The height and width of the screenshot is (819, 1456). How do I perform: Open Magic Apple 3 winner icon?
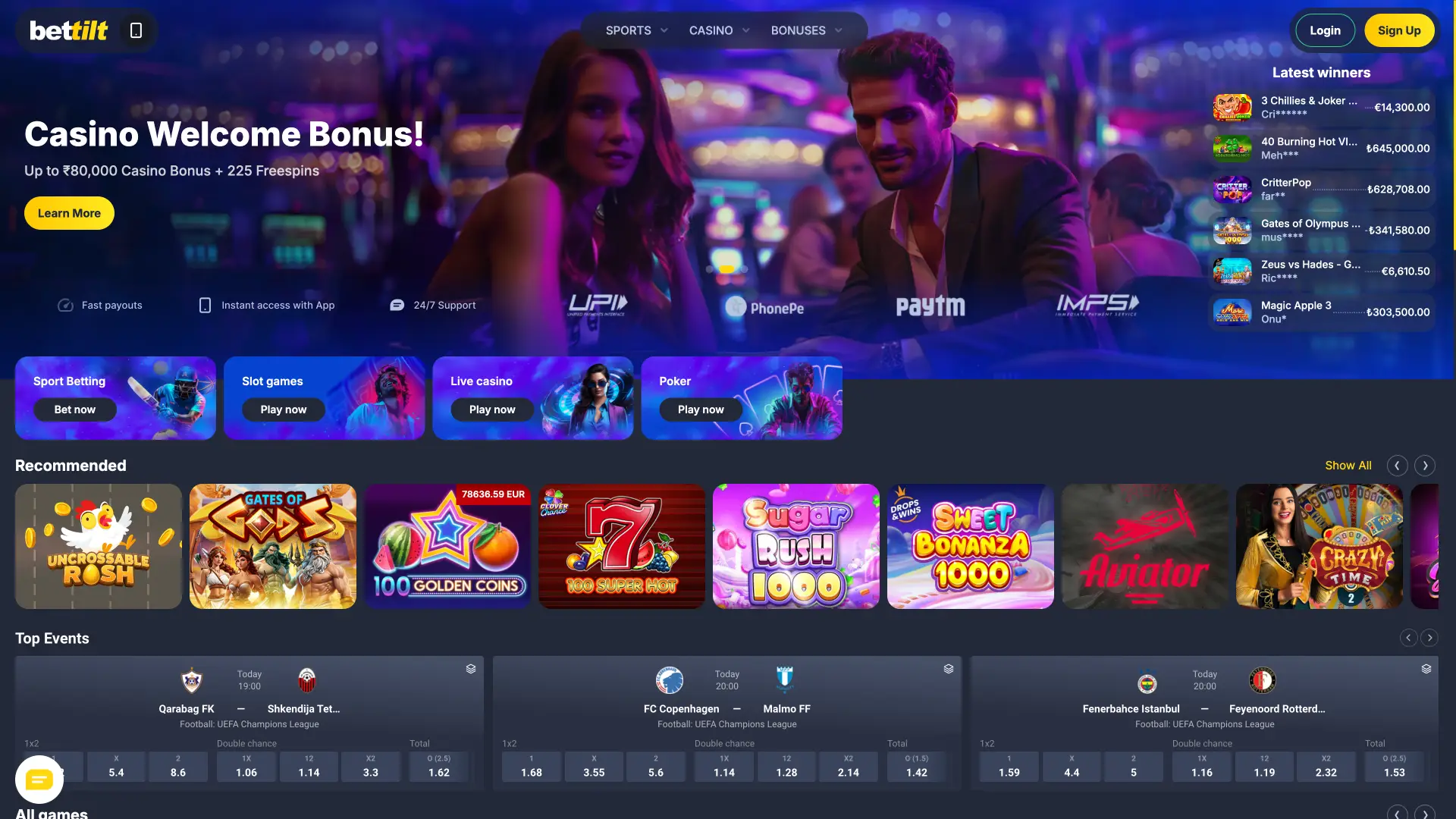(x=1232, y=312)
